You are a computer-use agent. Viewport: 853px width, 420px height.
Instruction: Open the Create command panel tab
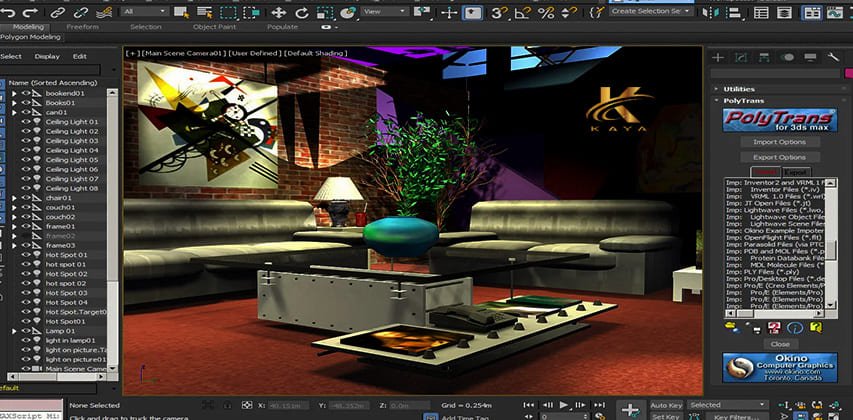[x=718, y=57]
